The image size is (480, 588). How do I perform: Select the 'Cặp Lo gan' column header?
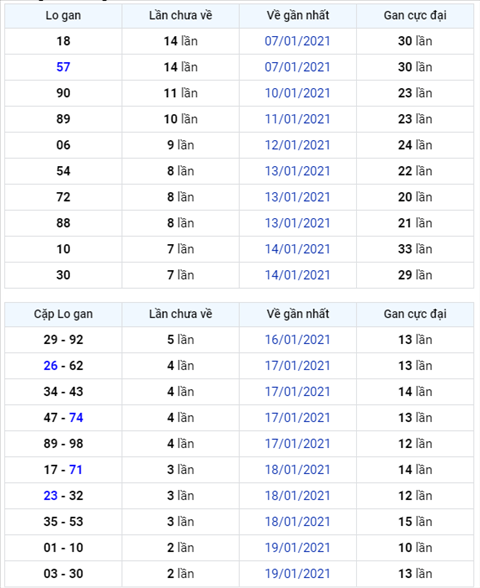coord(63,314)
